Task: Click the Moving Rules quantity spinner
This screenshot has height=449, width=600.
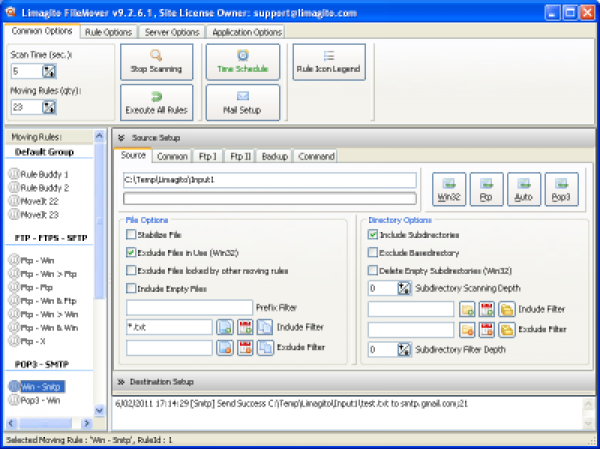Action: pyautogui.click(x=49, y=107)
